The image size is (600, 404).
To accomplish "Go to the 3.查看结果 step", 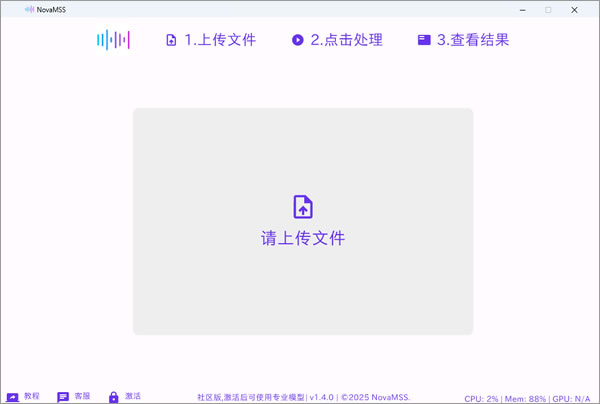I will click(x=473, y=40).
